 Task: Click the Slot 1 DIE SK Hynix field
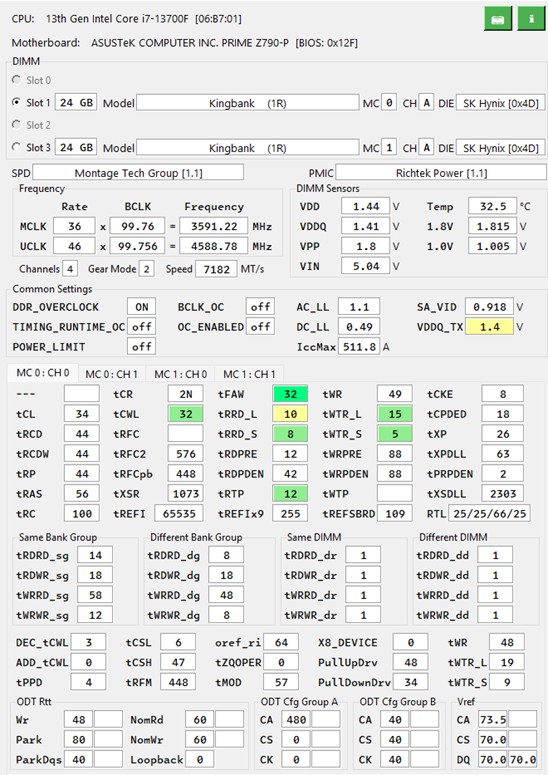[x=501, y=103]
